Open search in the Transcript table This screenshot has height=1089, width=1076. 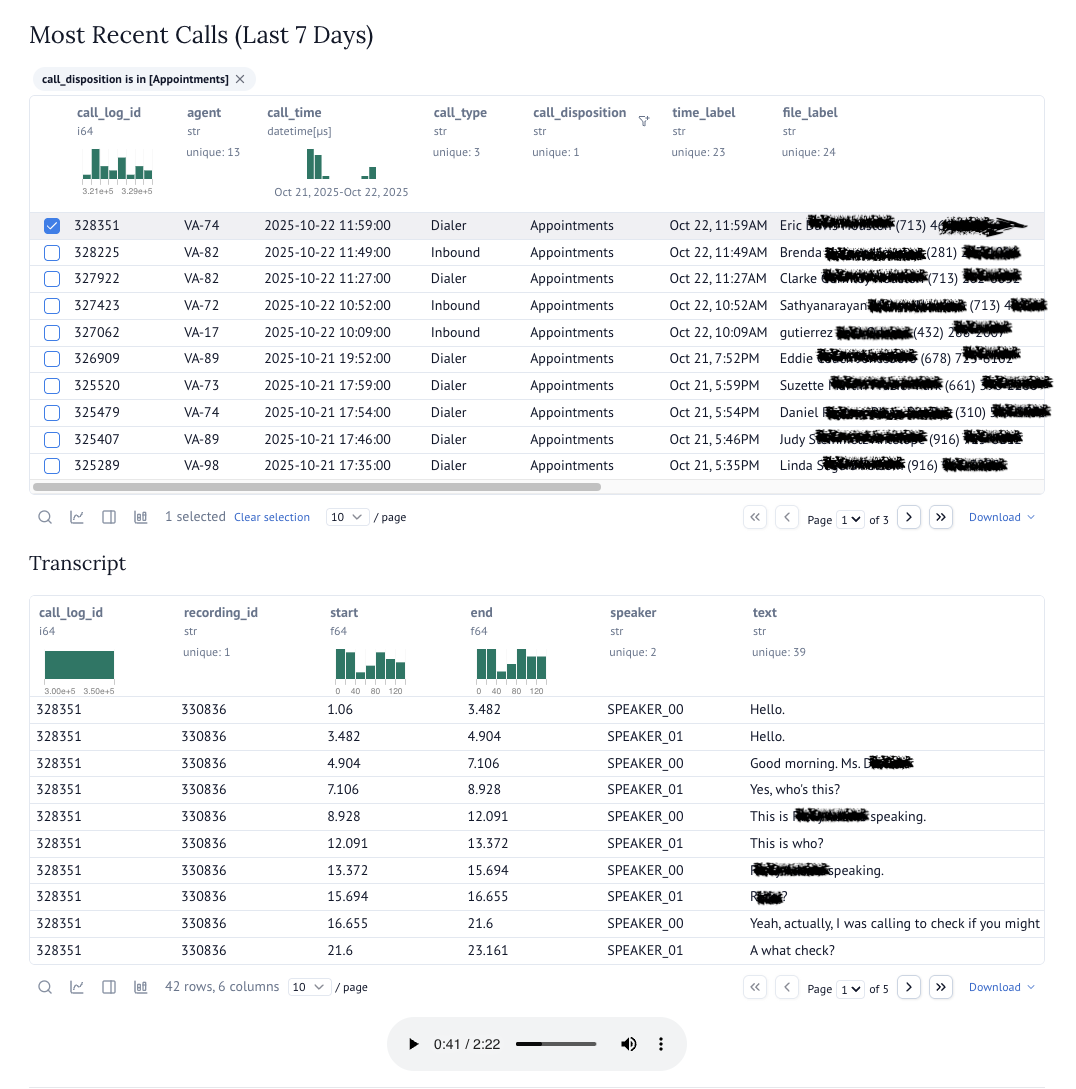click(45, 987)
